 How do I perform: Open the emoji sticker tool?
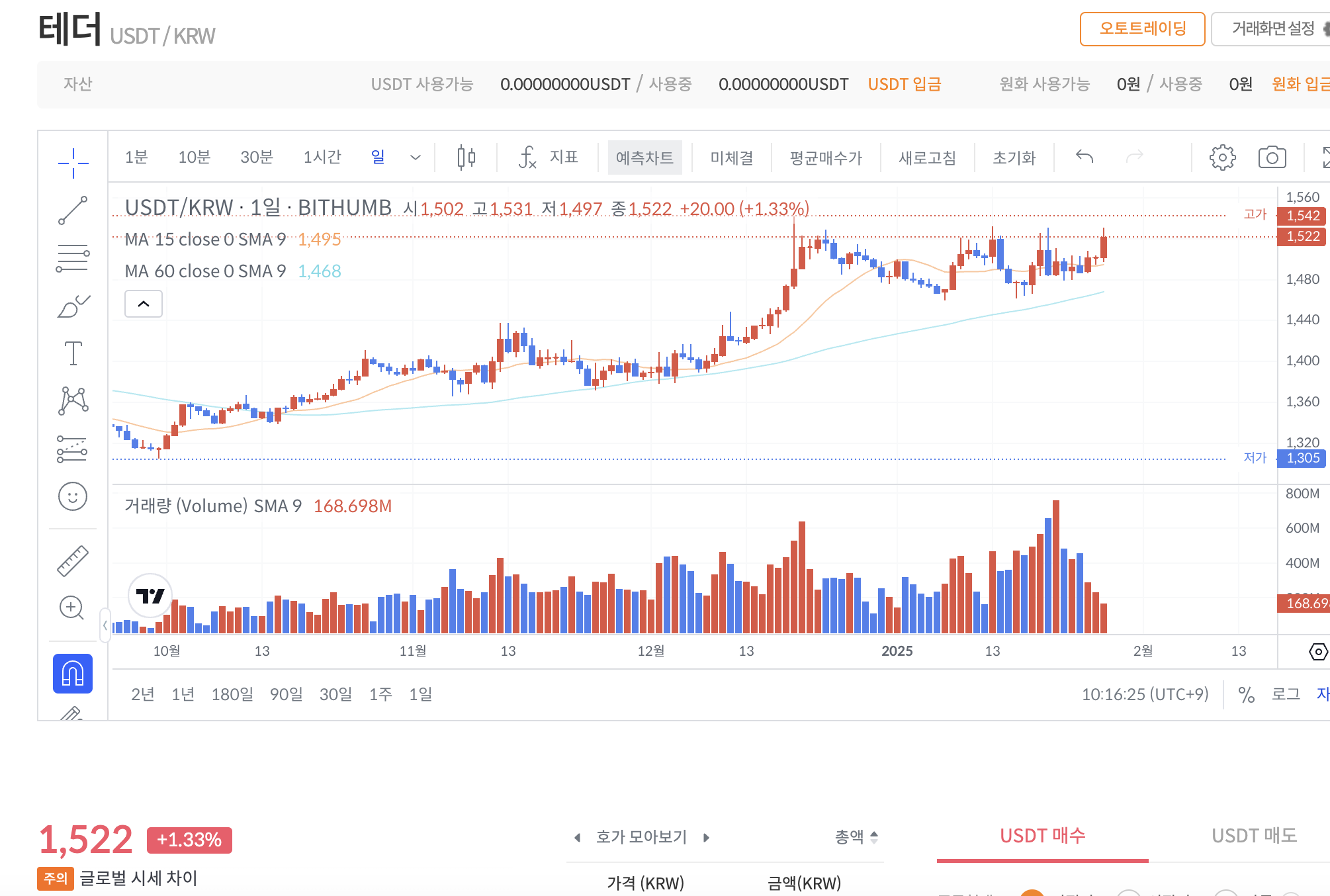(x=73, y=496)
